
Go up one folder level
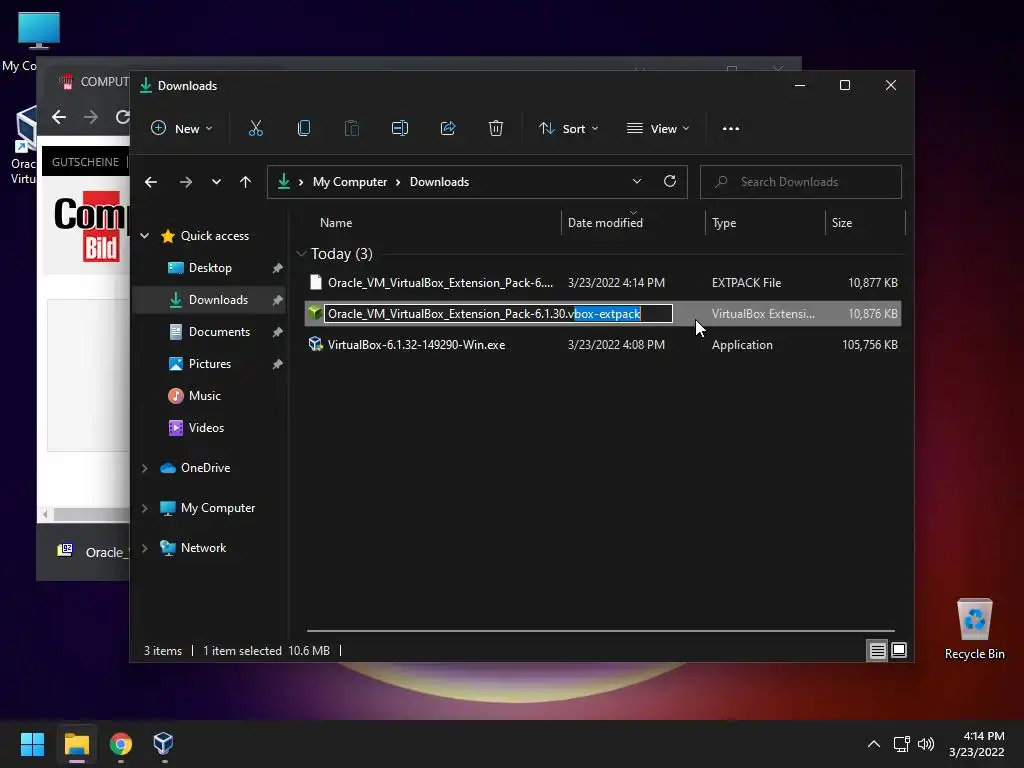[x=245, y=182]
